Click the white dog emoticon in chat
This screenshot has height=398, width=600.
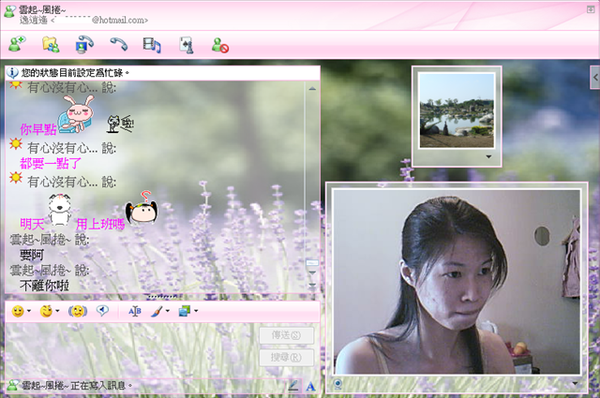click(x=59, y=209)
